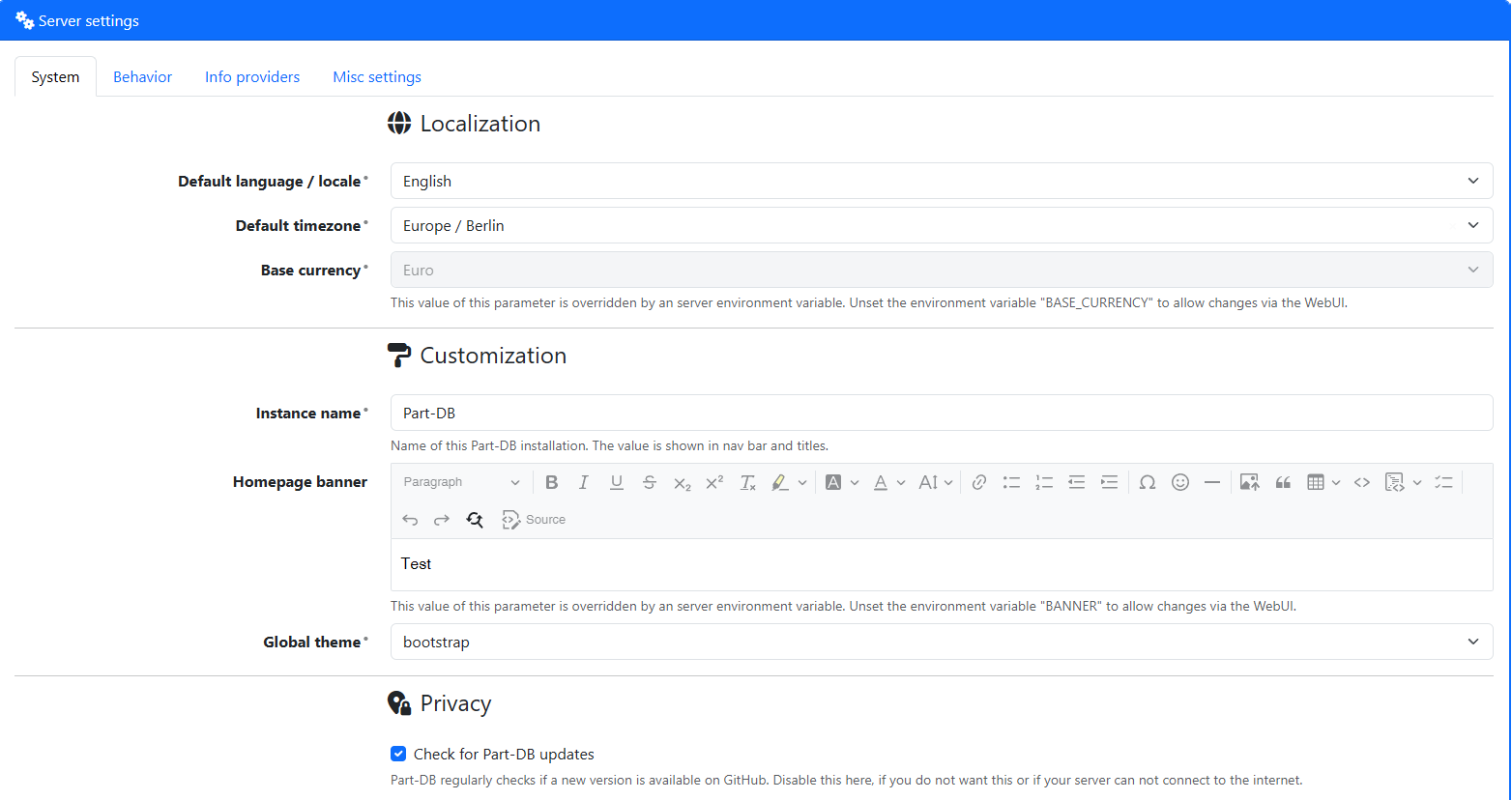Switch to the Behavior tab
Viewport: 1512px width, 800px height.
142,77
